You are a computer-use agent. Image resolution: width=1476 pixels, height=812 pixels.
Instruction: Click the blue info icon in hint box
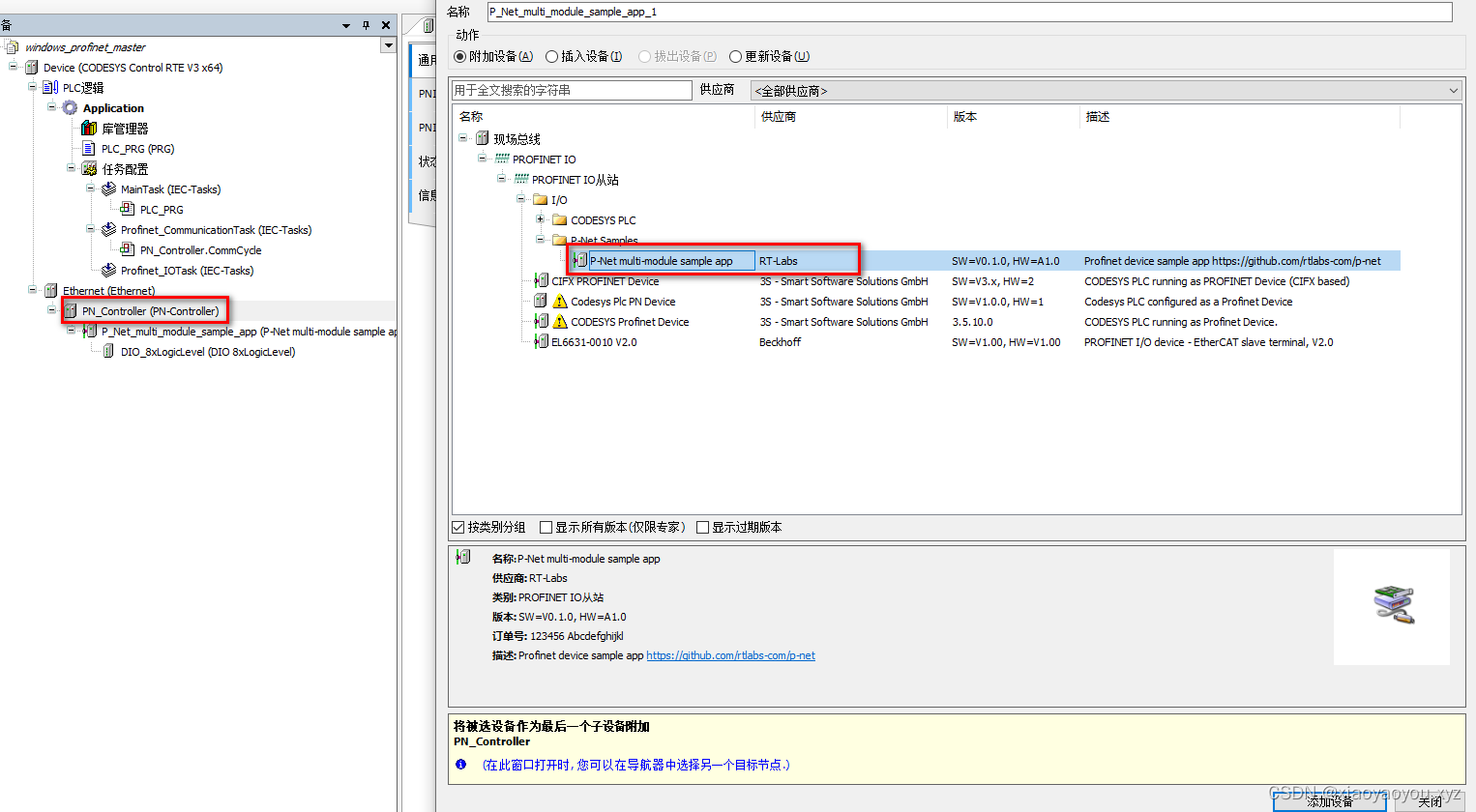(460, 765)
